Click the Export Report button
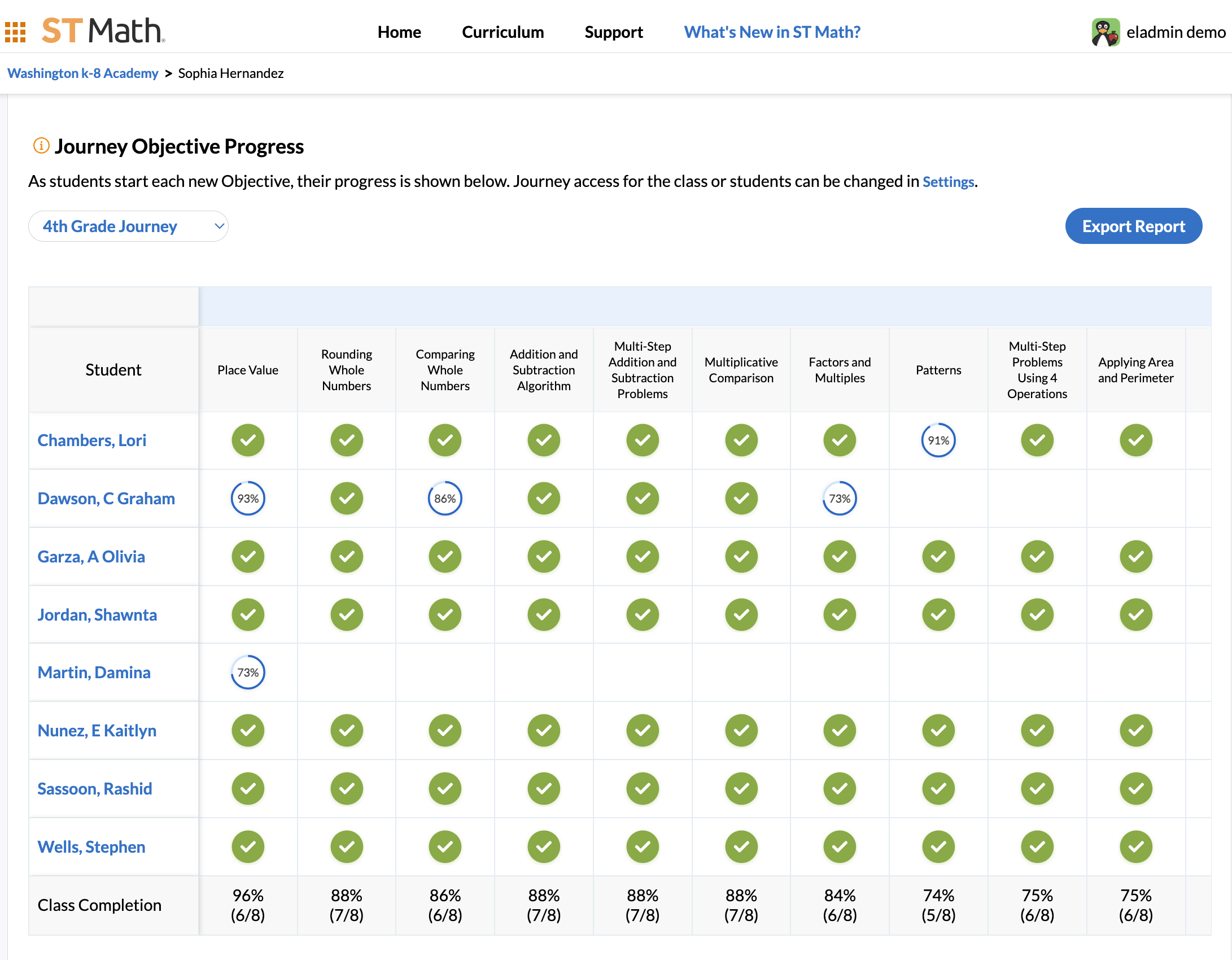This screenshot has height=960, width=1232. [x=1133, y=226]
